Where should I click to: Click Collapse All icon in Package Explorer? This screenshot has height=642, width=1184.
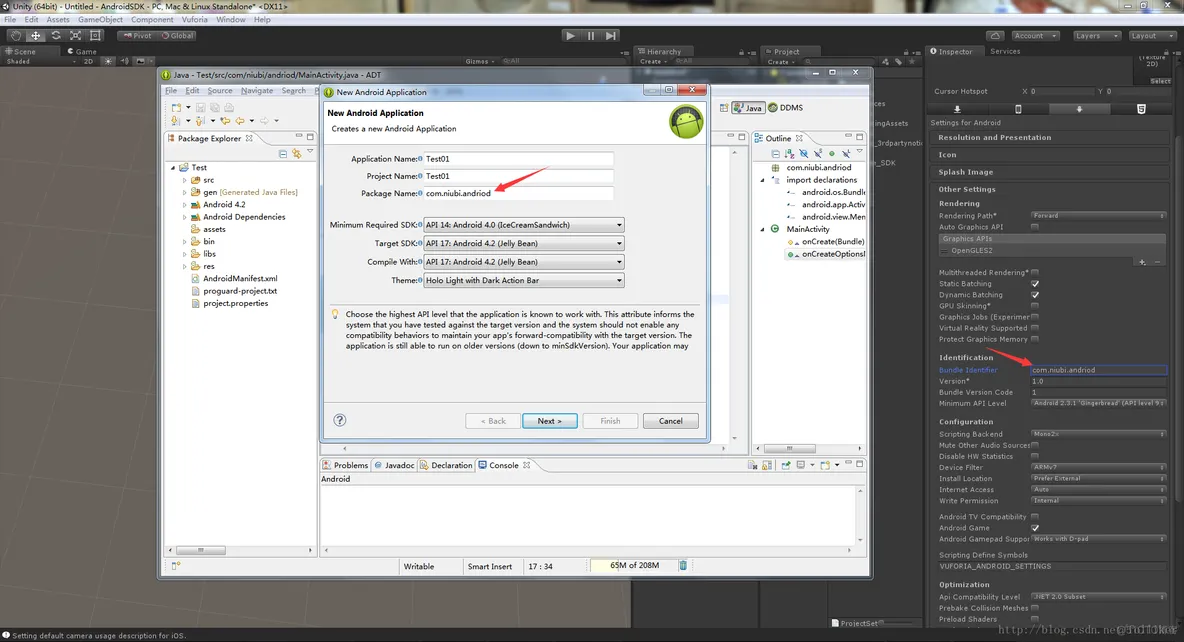click(x=283, y=153)
